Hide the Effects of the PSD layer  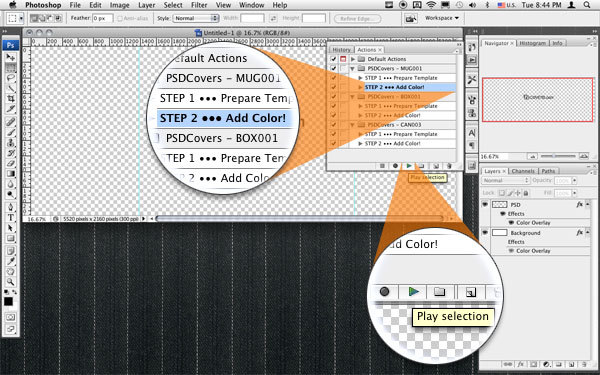coord(503,214)
